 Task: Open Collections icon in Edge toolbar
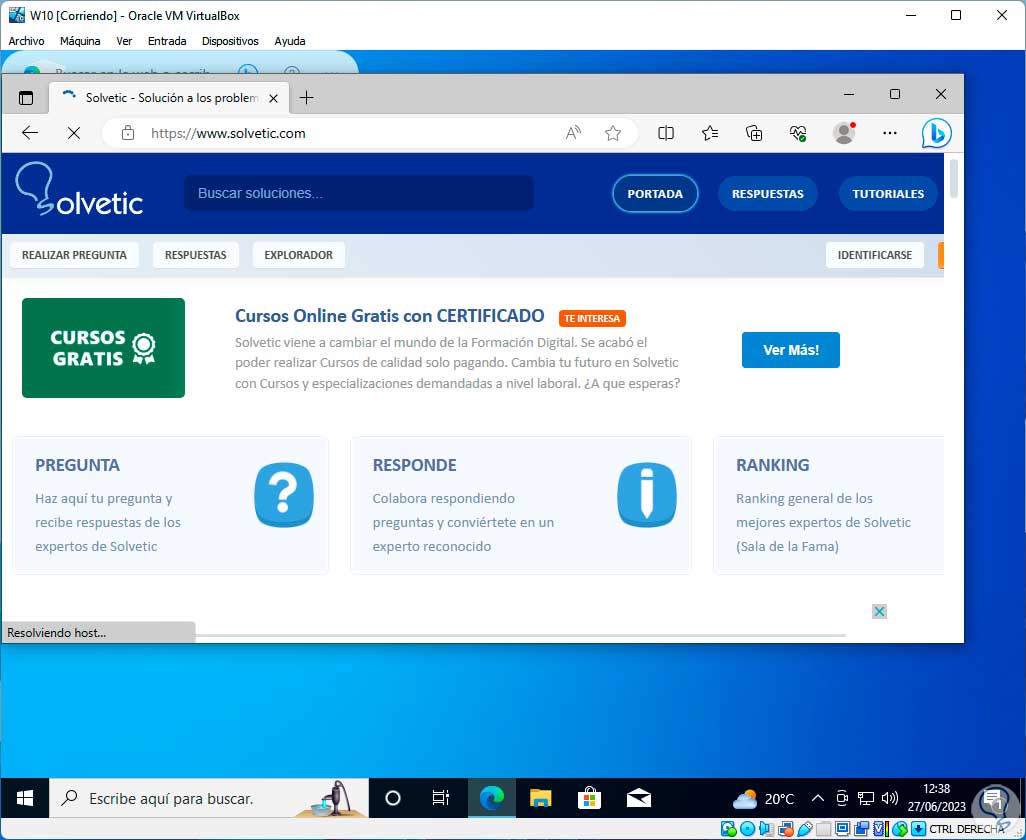click(754, 133)
